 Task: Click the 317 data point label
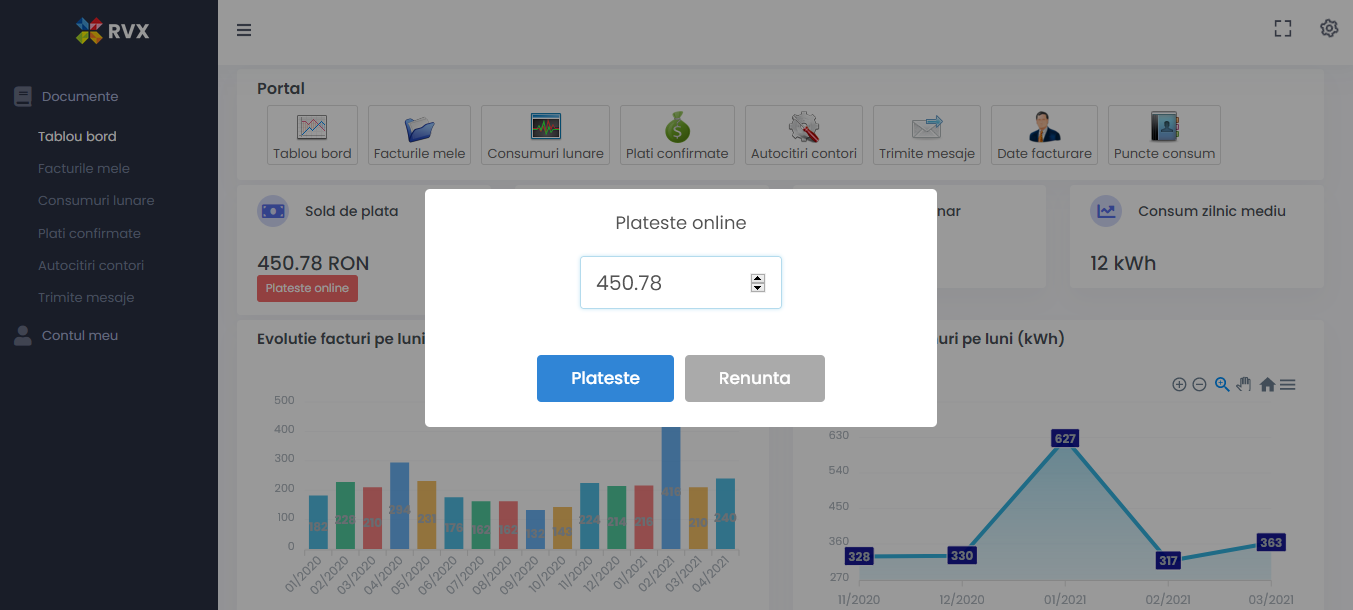(x=1168, y=561)
